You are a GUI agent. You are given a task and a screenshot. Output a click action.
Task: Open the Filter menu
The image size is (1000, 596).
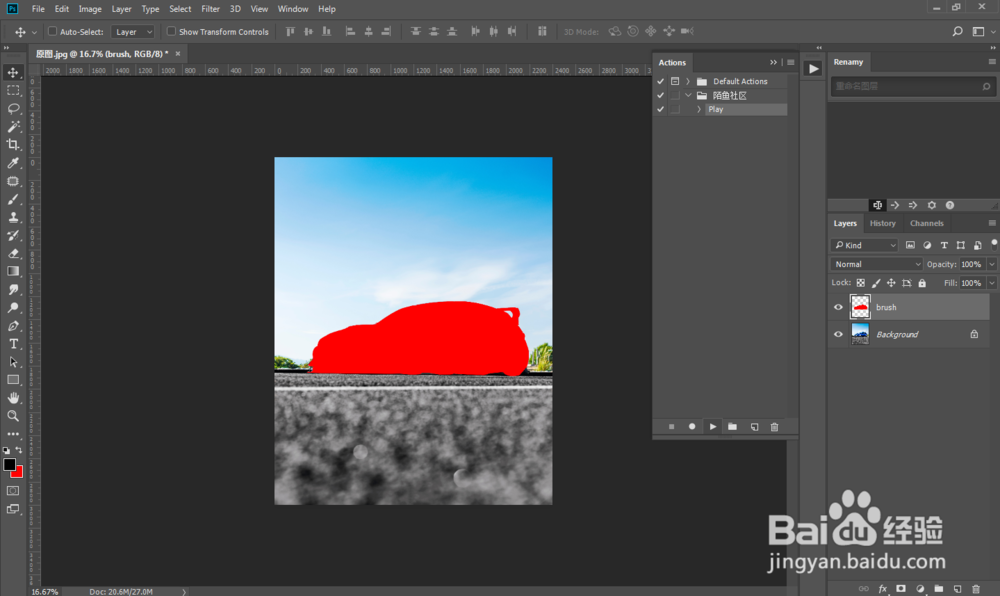click(x=210, y=9)
